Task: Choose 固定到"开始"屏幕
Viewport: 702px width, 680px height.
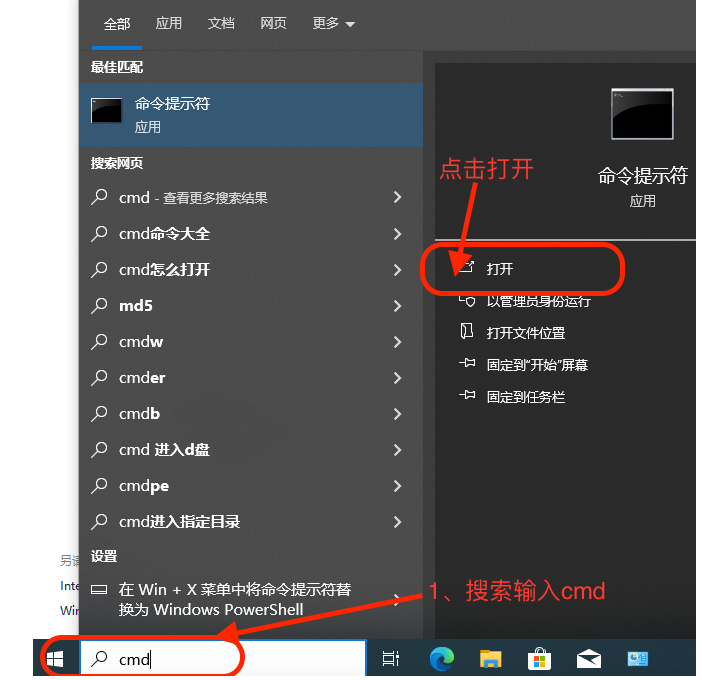Action: coord(537,365)
